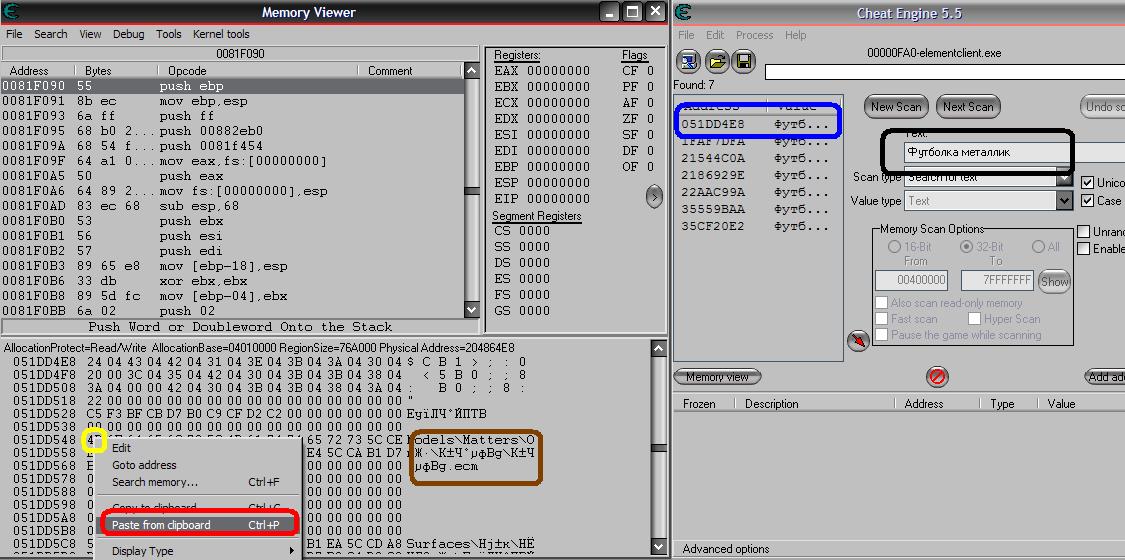Image resolution: width=1125 pixels, height=560 pixels.
Task: Check the Fast scan option
Action: tap(882, 318)
